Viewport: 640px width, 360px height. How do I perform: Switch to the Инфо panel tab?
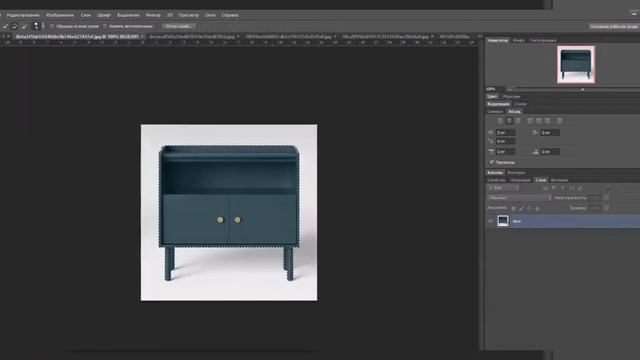(x=518, y=40)
